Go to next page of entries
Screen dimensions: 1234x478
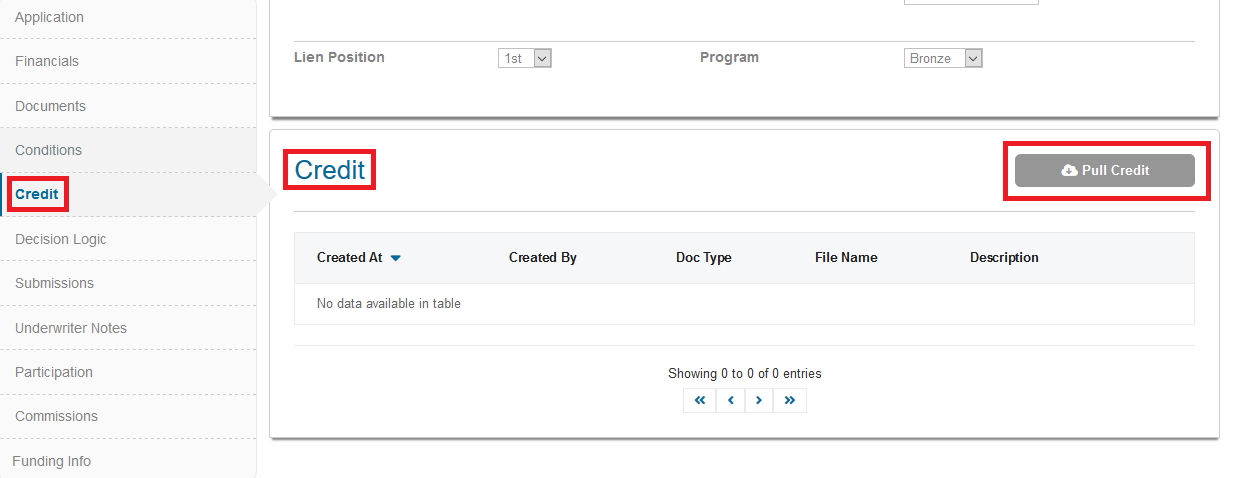759,400
